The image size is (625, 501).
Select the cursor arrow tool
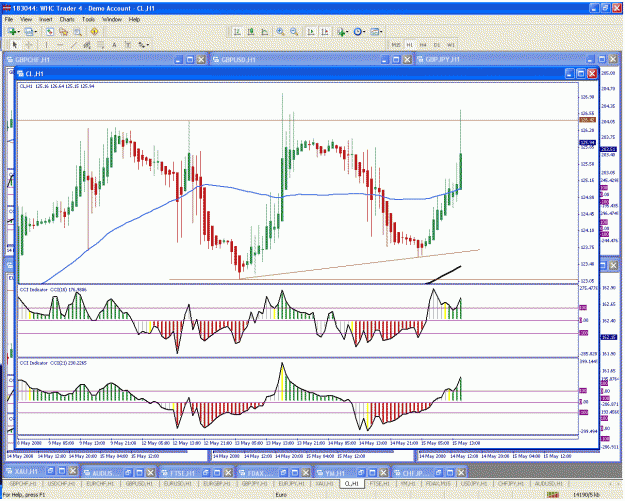pyautogui.click(x=15, y=45)
